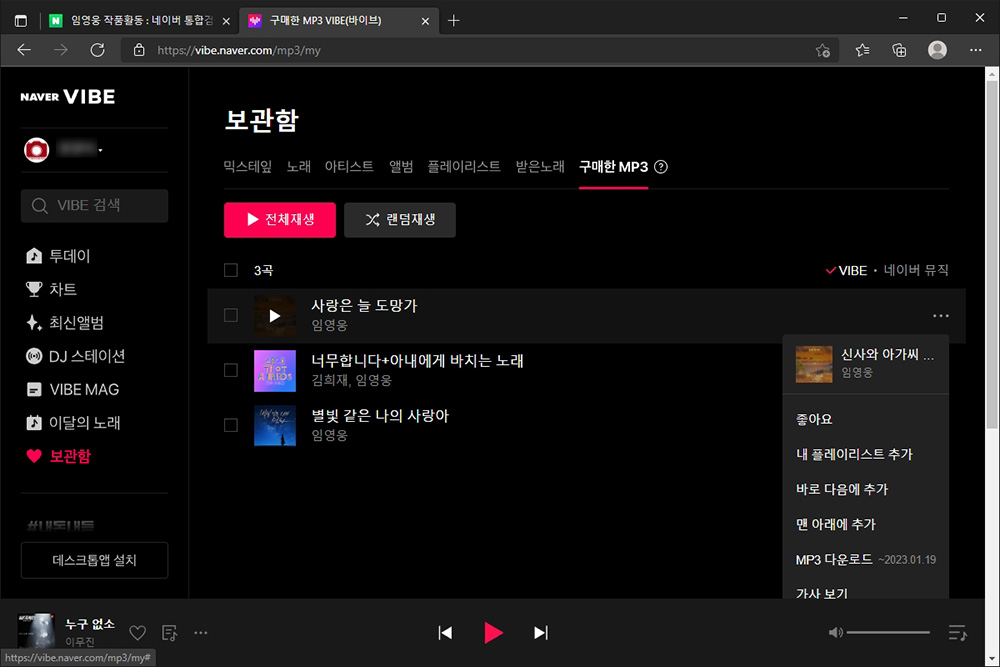Viewport: 1000px width, 667px height.
Task: Choose 바로 다음에 추가 menu item
Action: point(842,489)
